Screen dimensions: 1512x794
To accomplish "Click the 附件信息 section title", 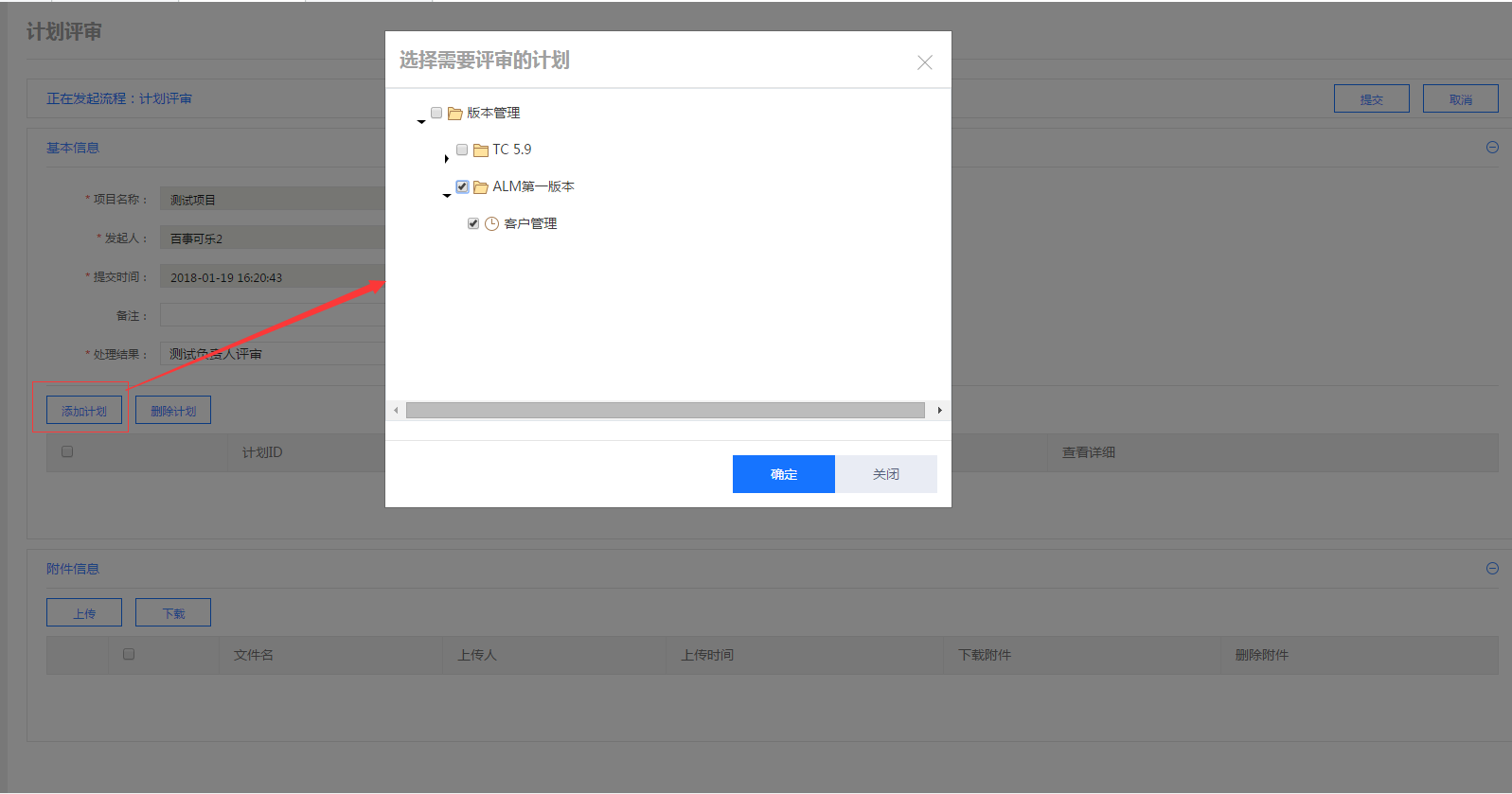I will pos(73,569).
